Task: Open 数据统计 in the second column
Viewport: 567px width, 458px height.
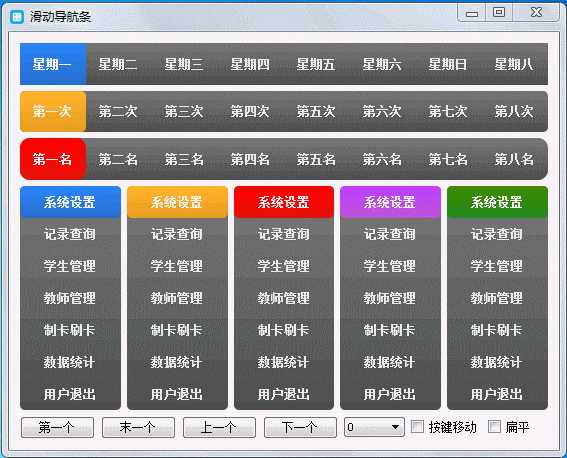Action: tap(178, 362)
